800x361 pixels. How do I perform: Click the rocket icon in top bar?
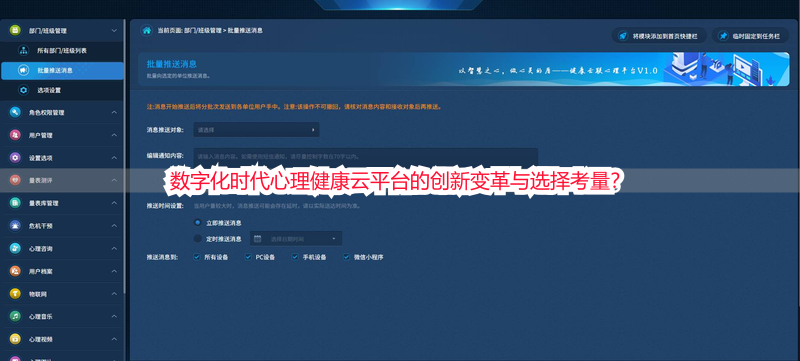[x=622, y=36]
